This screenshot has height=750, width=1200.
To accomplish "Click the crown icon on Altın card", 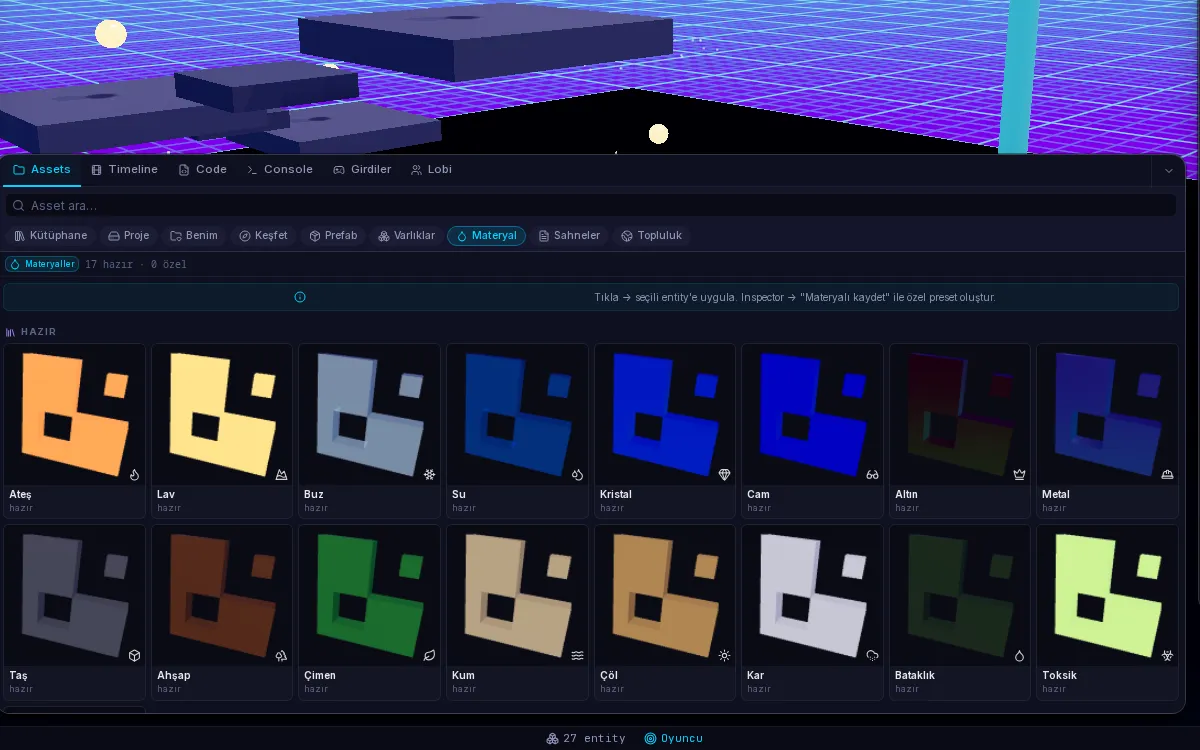I will click(1020, 475).
